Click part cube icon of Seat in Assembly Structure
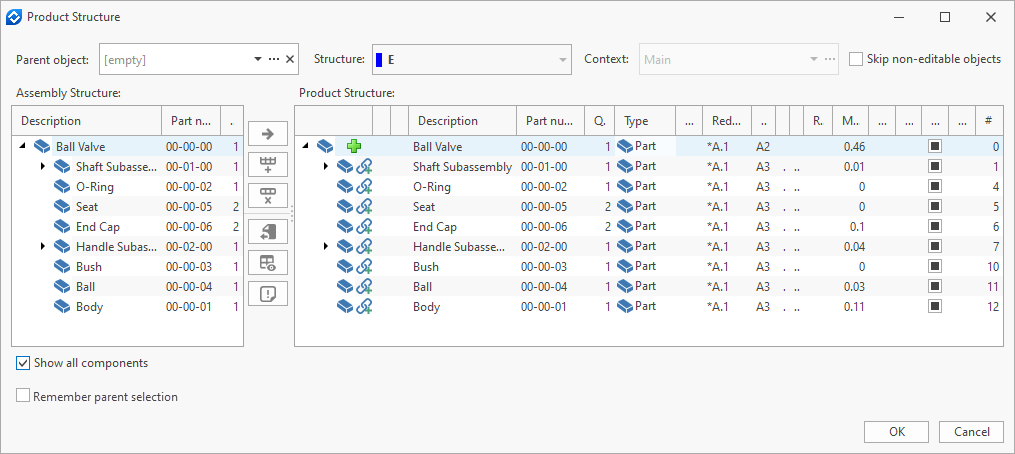Screen dimensions: 1015x454 (61, 207)
